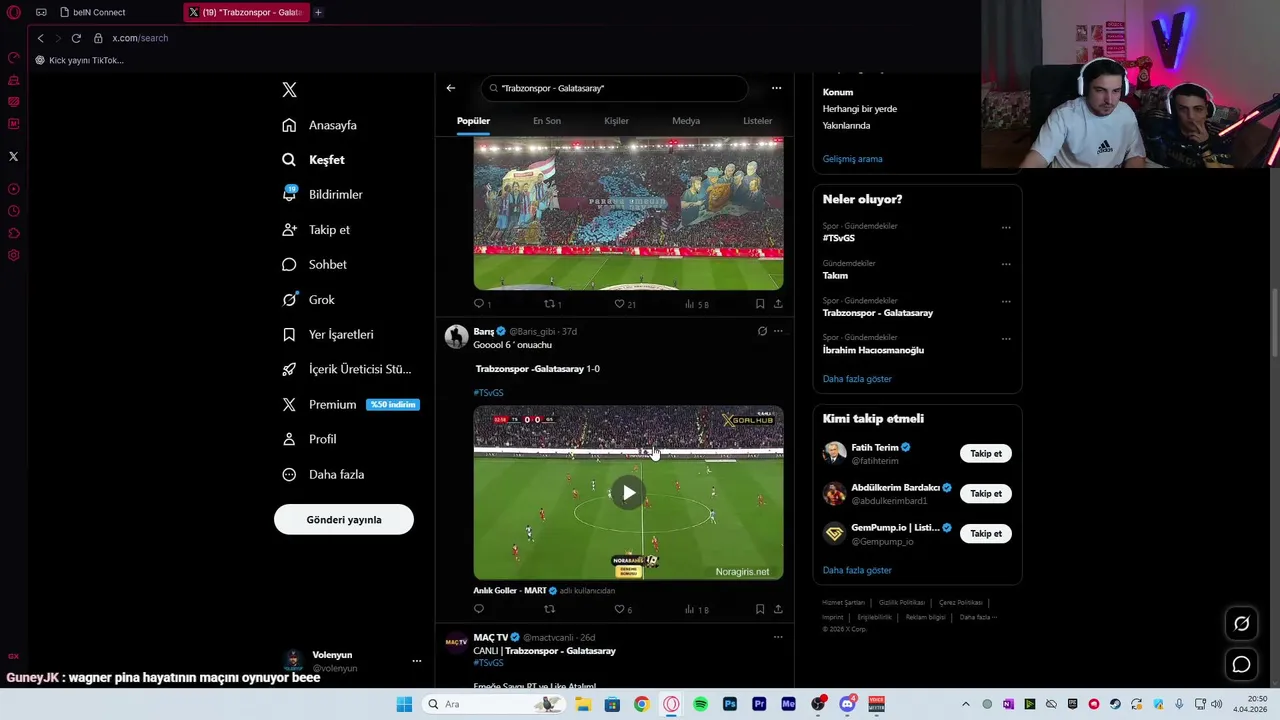Click Daha fazla göster under suggestions
The width and height of the screenshot is (1280, 720).
(857, 570)
